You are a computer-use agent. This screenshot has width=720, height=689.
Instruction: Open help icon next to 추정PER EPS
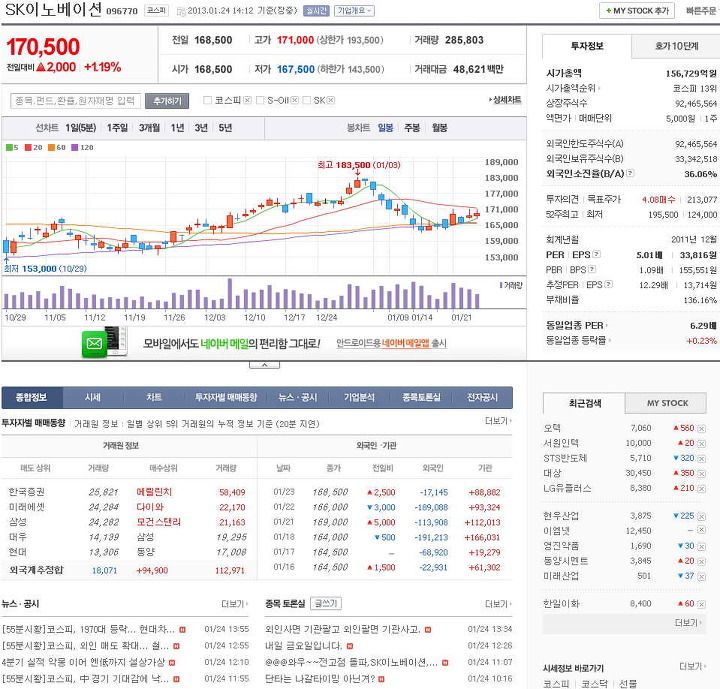609,284
